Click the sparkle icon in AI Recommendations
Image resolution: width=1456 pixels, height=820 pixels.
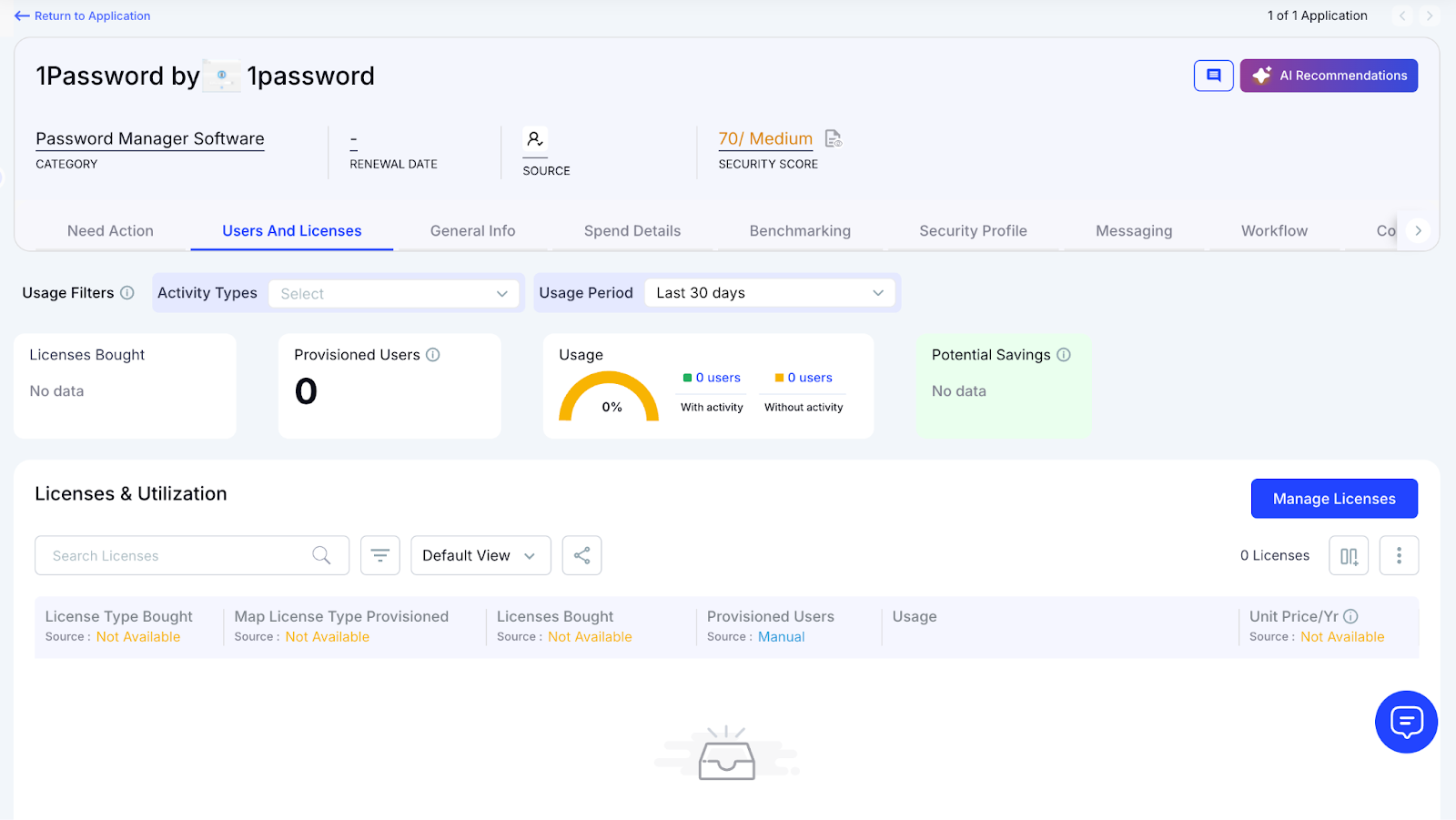point(1261,76)
